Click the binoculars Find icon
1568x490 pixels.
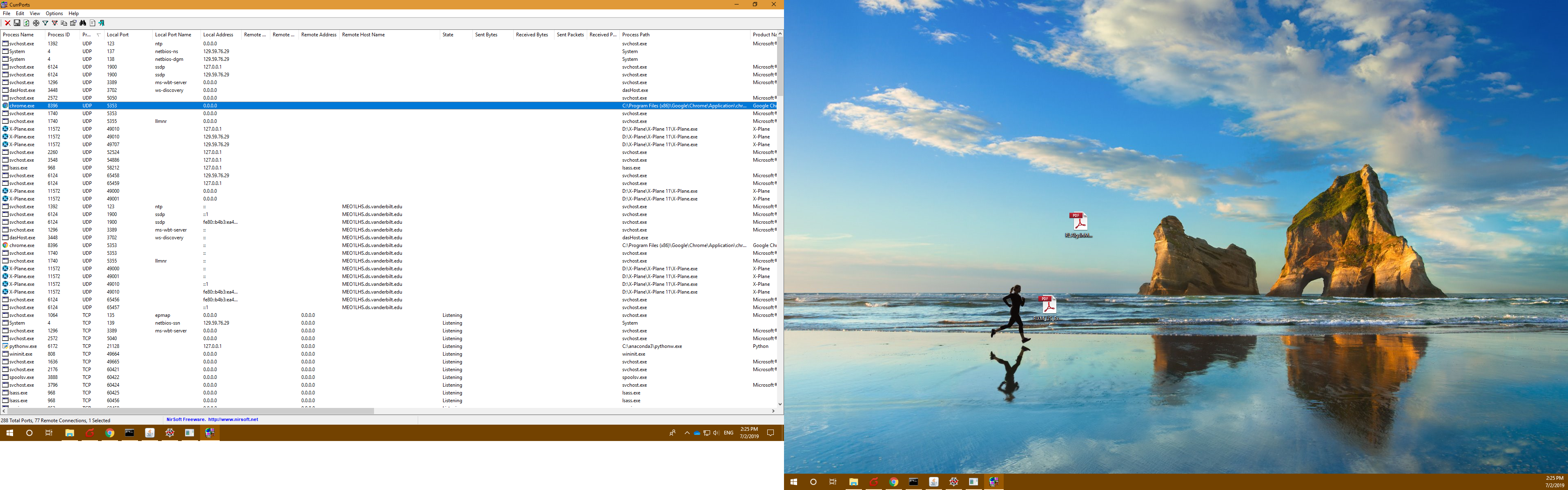tap(83, 23)
